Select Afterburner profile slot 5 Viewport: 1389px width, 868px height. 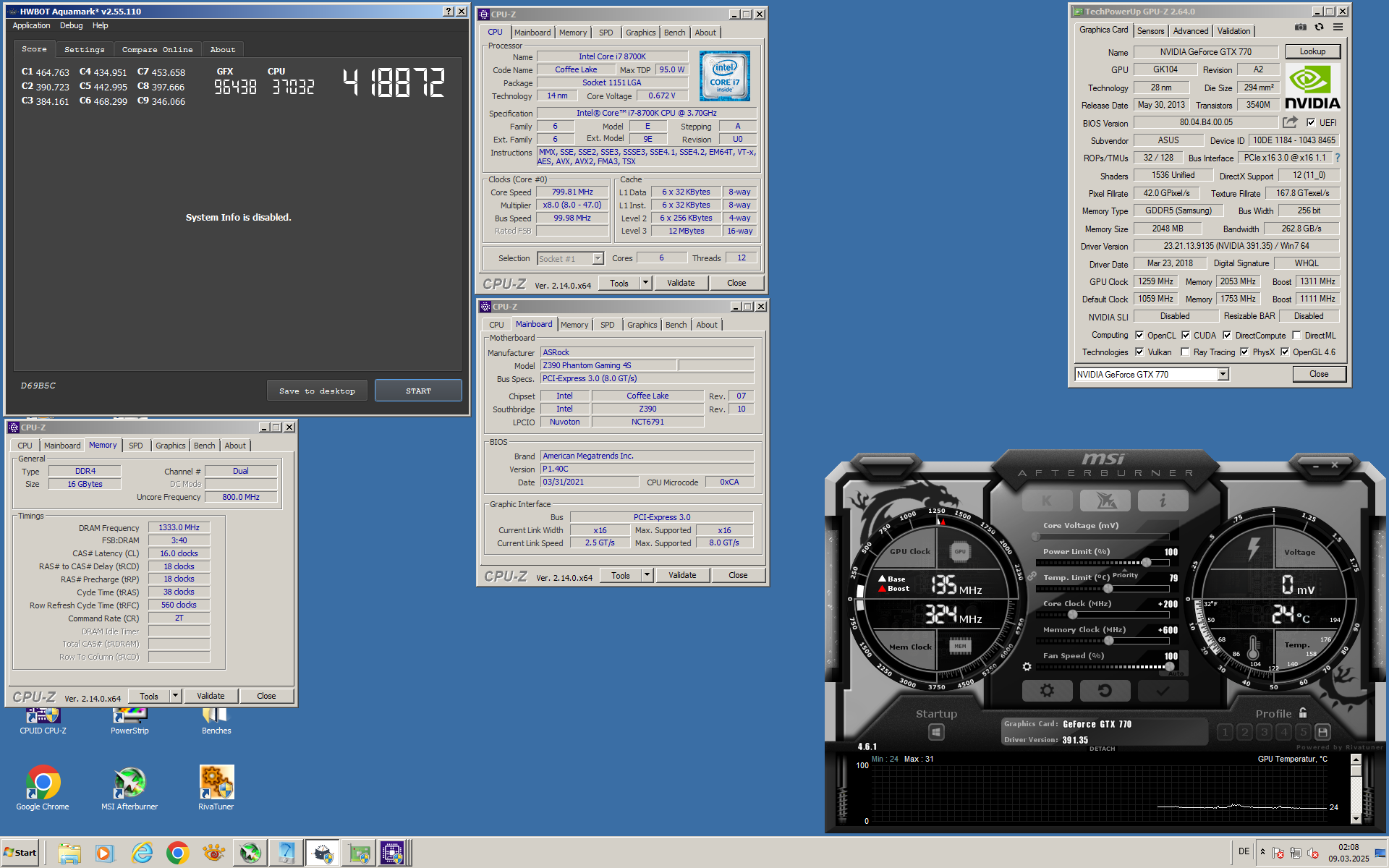coord(1303,732)
